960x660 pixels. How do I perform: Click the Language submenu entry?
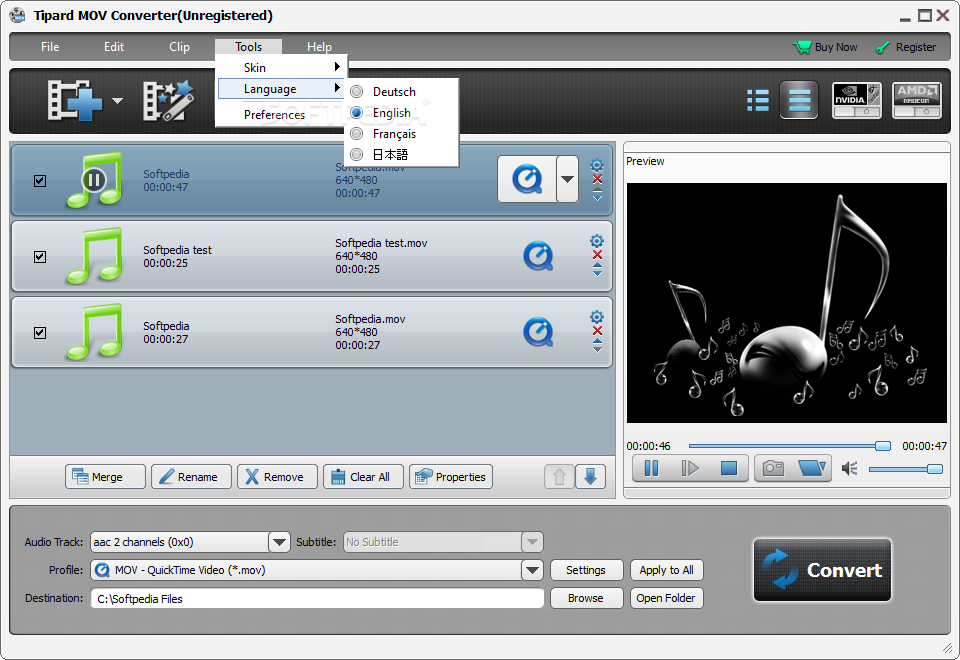pos(281,89)
